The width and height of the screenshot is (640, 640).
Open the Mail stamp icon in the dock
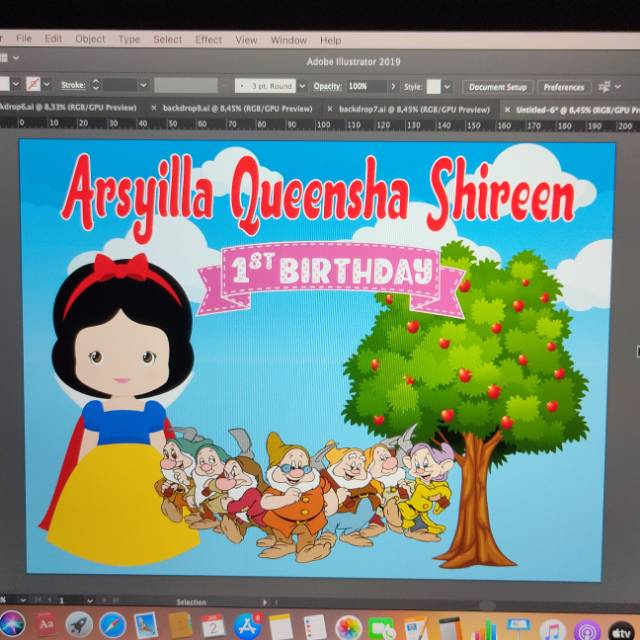[146, 625]
